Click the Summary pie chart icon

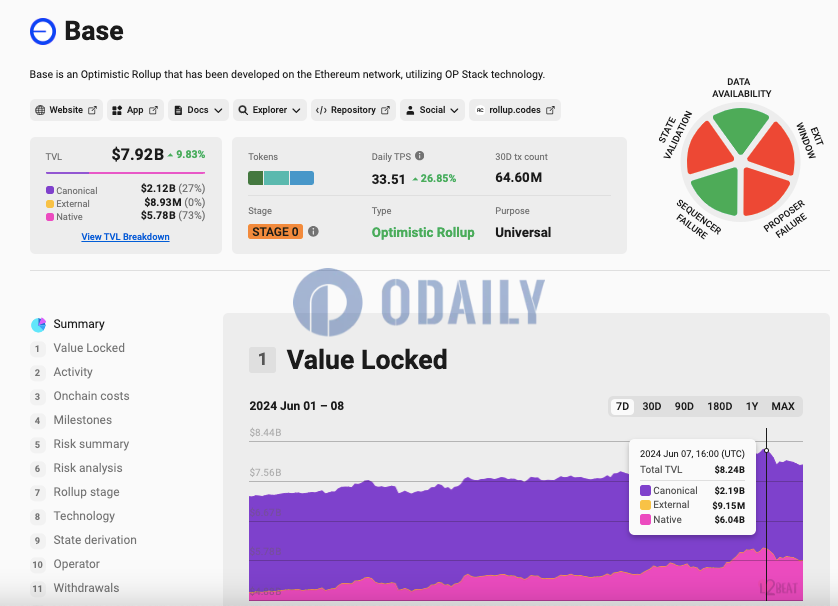tap(38, 324)
